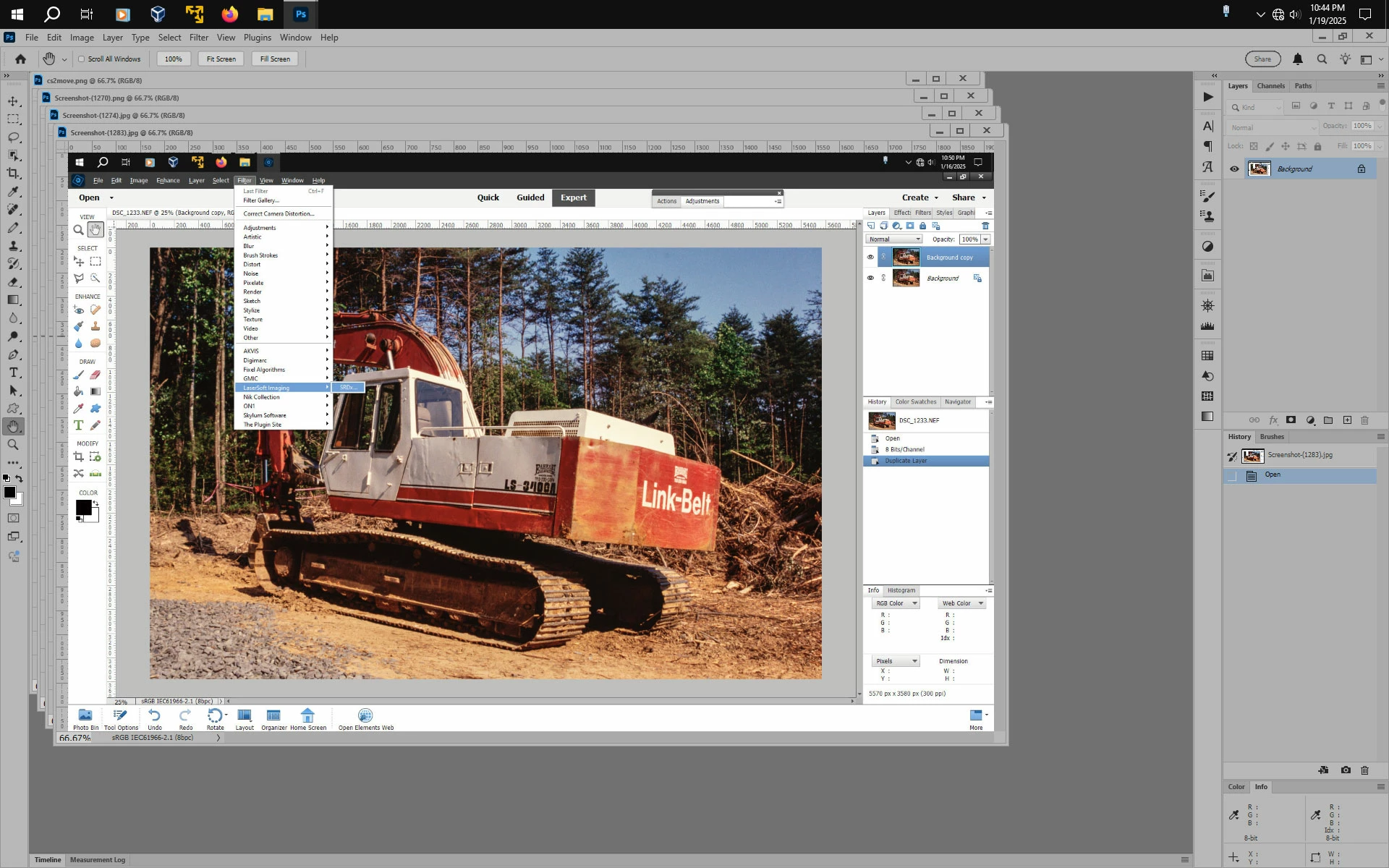The width and height of the screenshot is (1389, 868).
Task: Enable Scroll All Windows checkbox
Action: click(82, 59)
